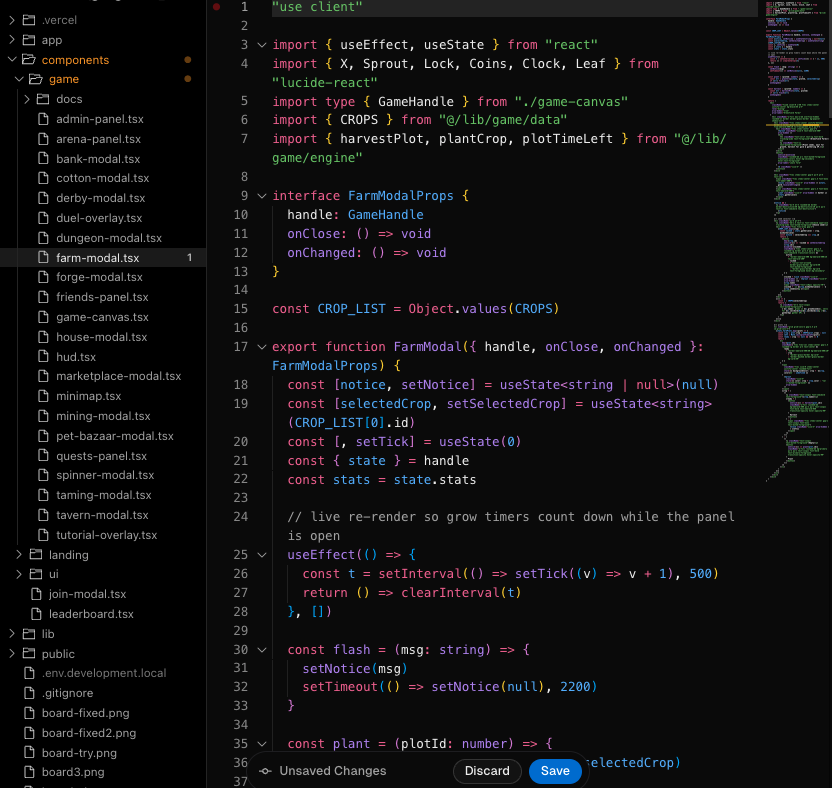Open game-canvas.tsx file
832x788 pixels.
pos(102,317)
